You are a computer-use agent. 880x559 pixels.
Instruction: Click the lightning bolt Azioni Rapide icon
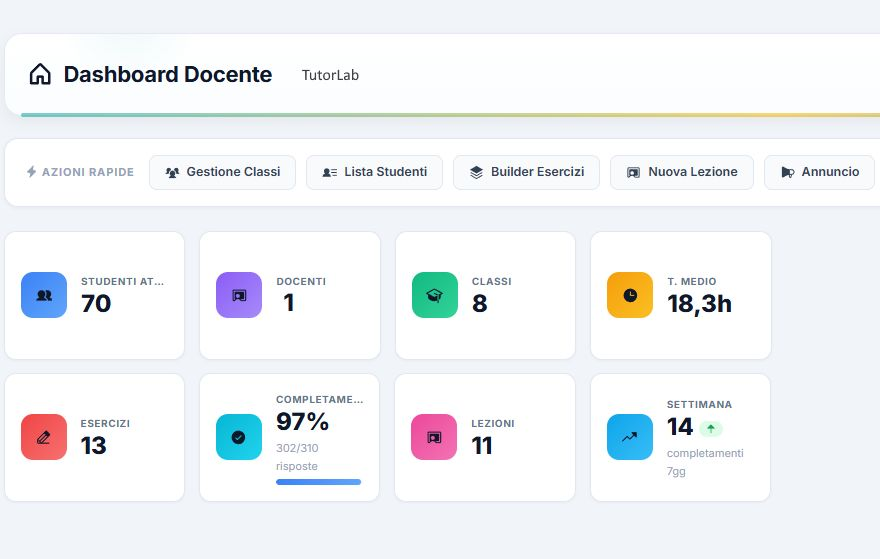click(31, 172)
